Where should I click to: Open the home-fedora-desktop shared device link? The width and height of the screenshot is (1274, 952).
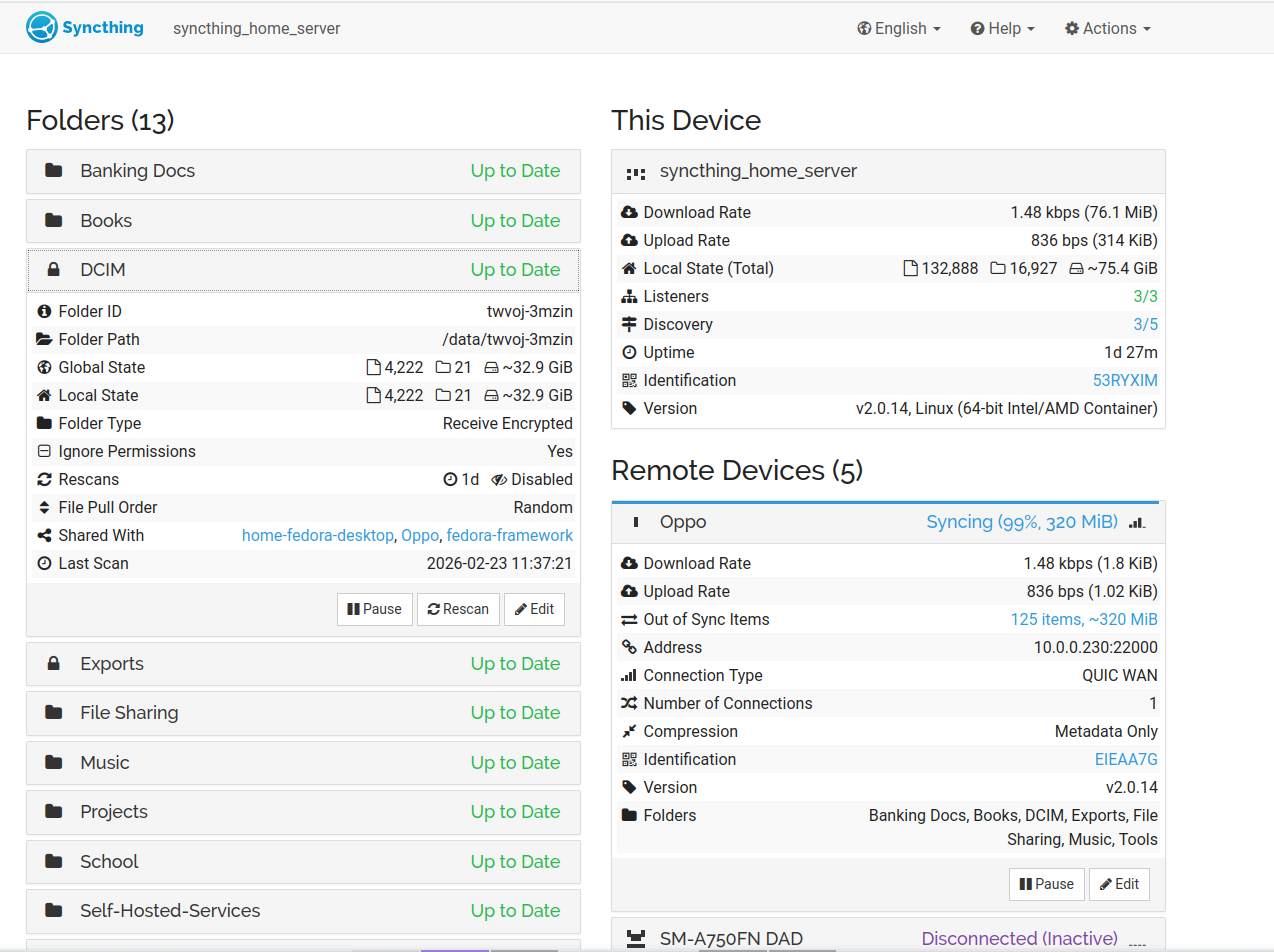pyautogui.click(x=318, y=536)
